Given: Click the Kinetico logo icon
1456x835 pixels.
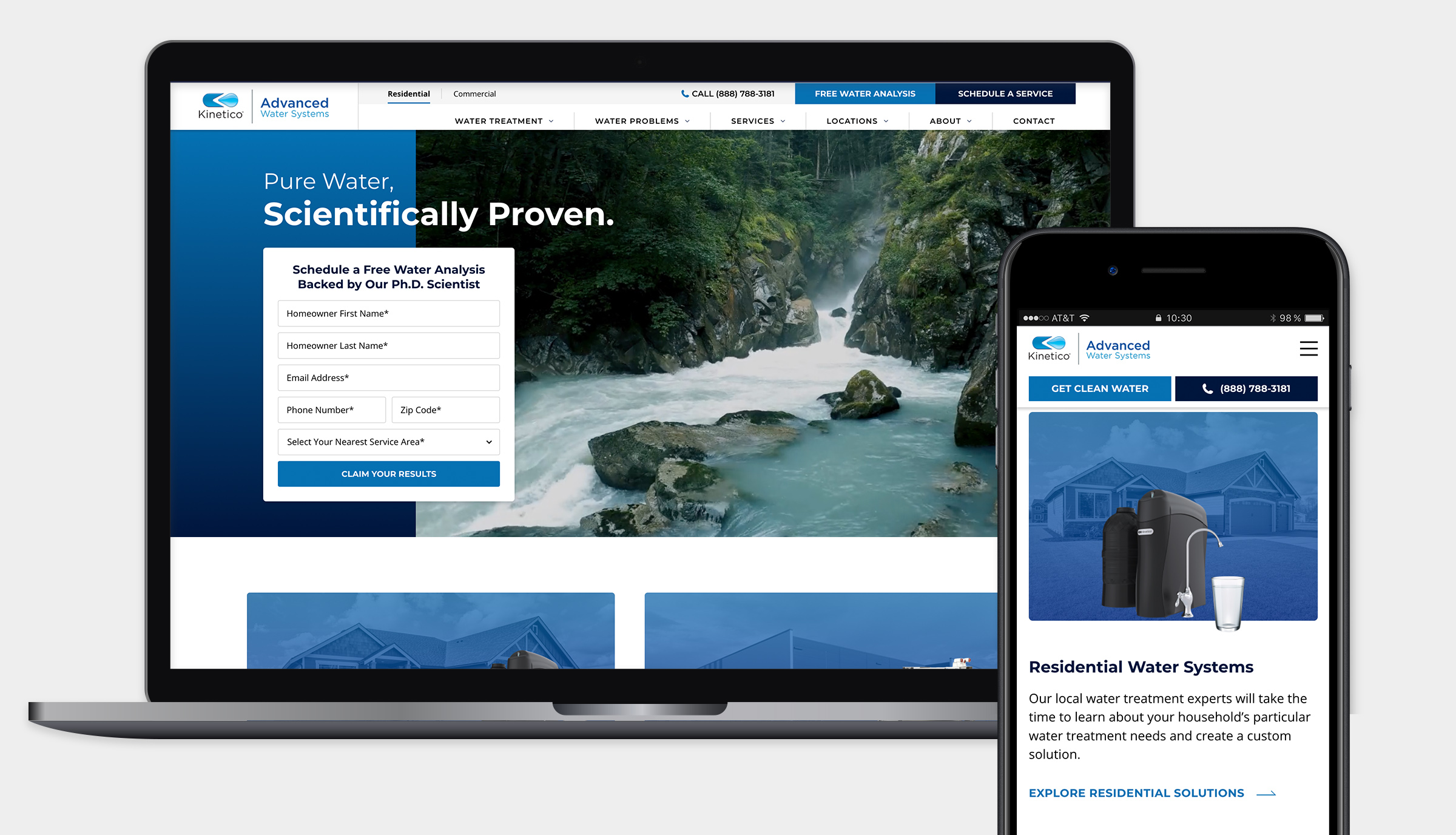Looking at the screenshot, I should click(221, 99).
